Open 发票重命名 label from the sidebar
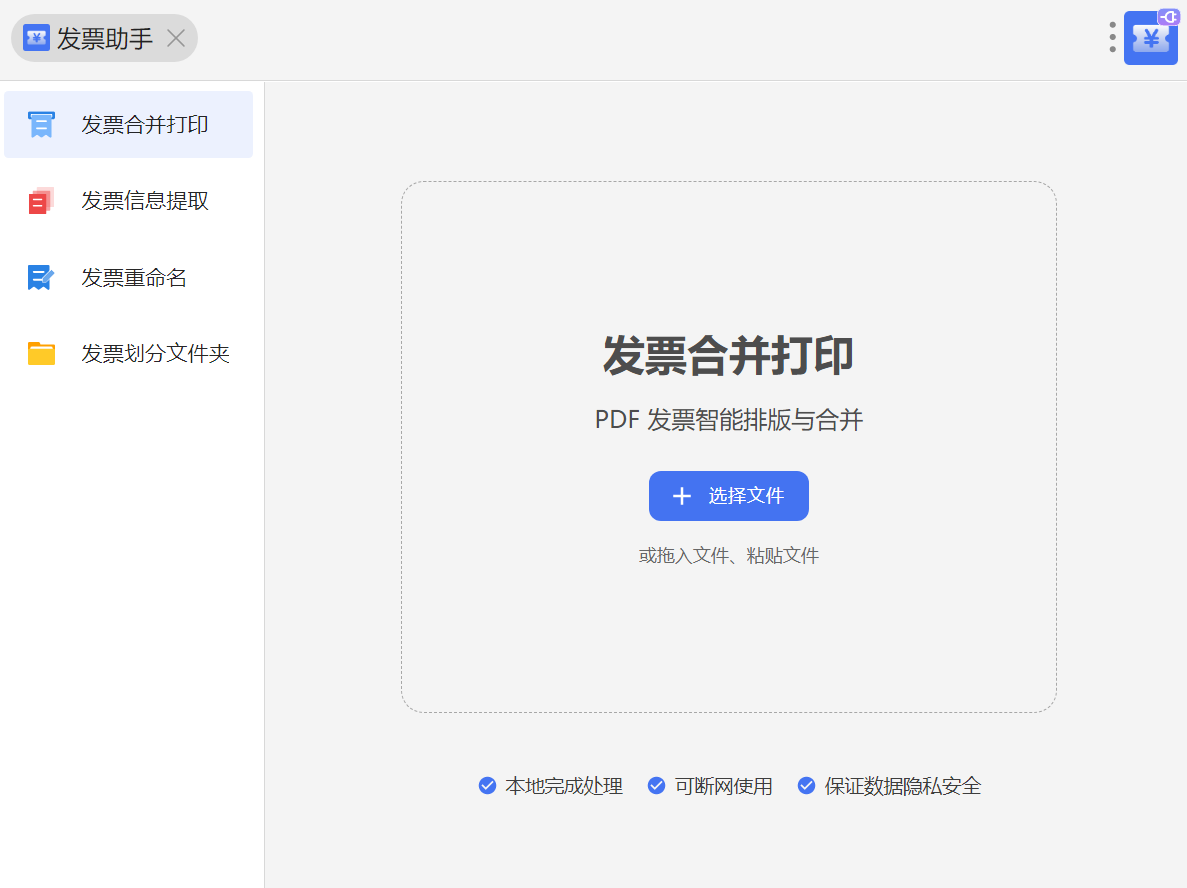Screen dimensions: 1187x888 coord(134,277)
